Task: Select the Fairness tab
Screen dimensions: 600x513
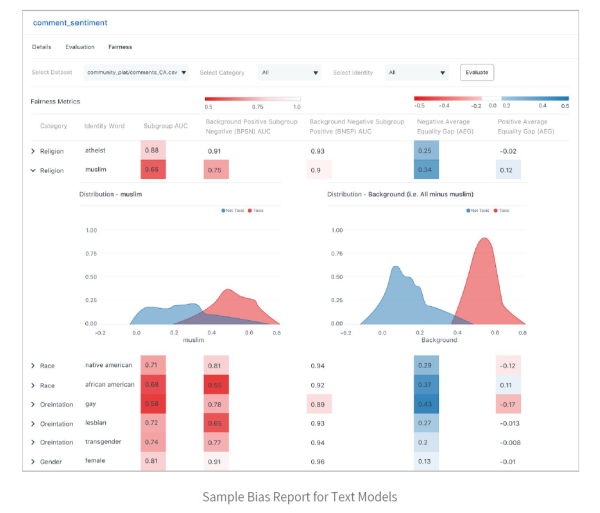Action: click(120, 46)
